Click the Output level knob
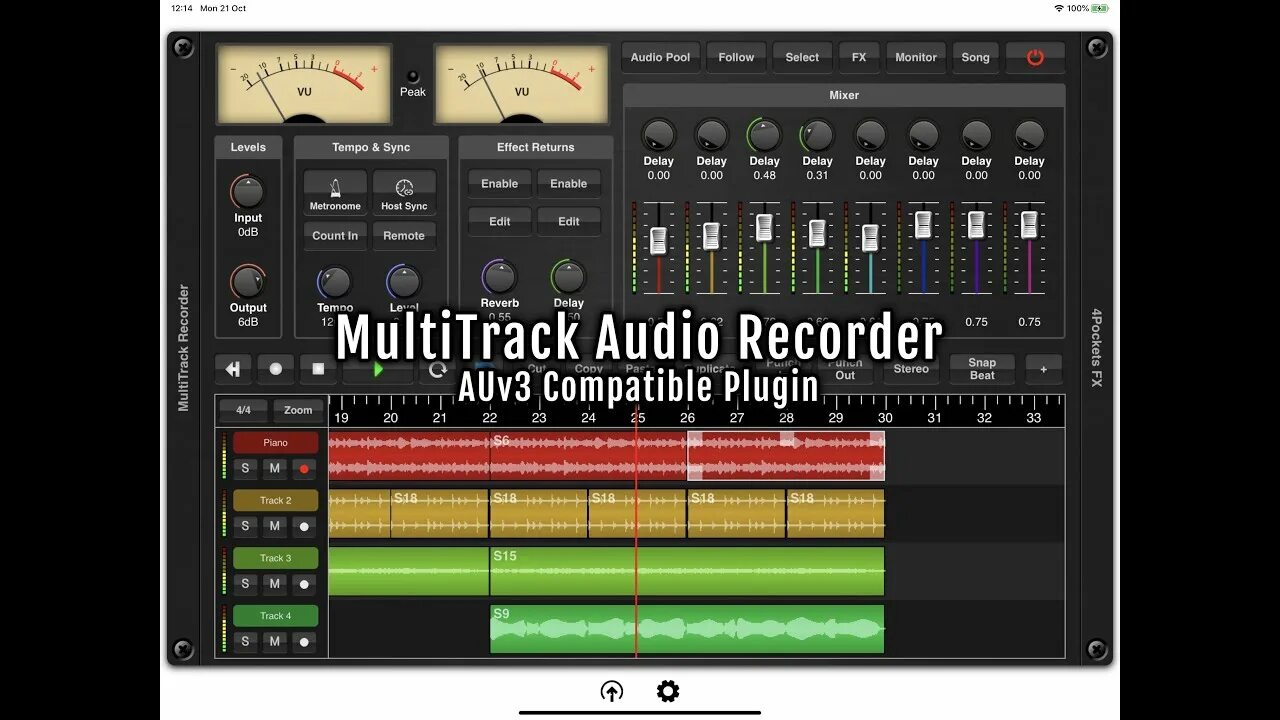1280x720 pixels. click(x=248, y=282)
